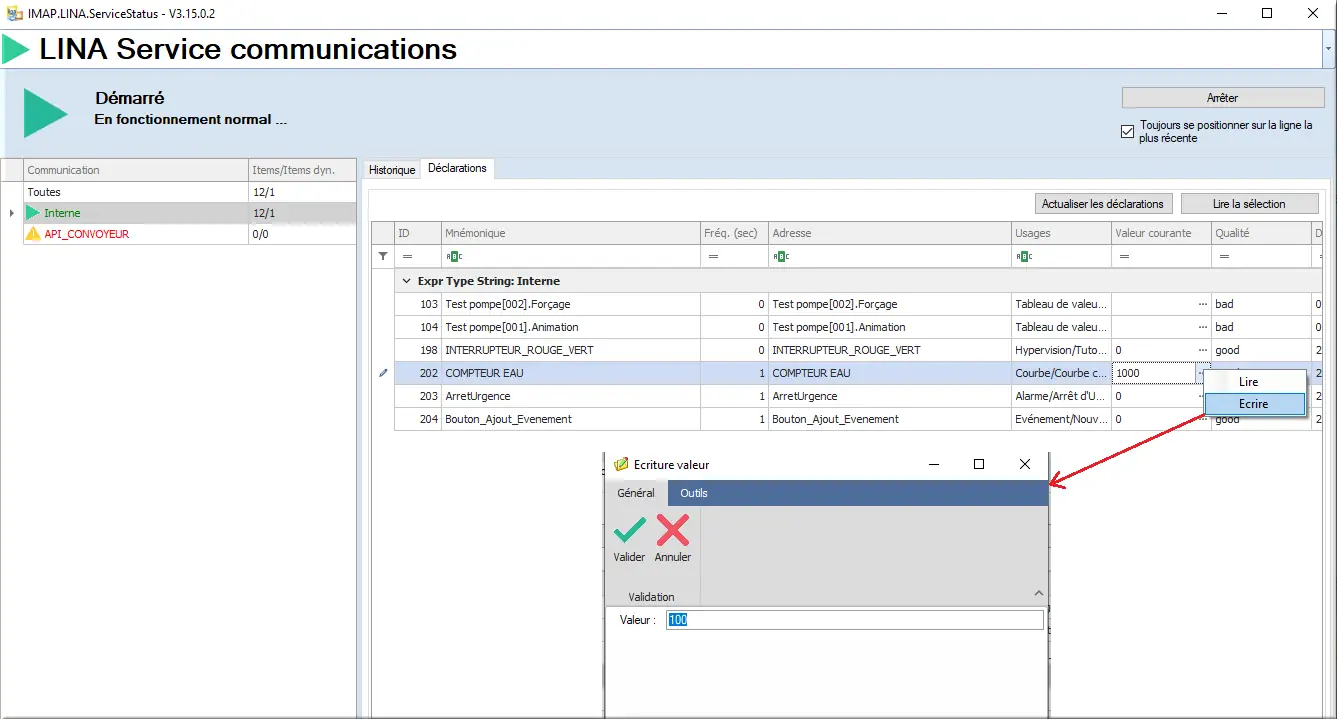
Task: Sort by the Qualité column header
Action: tap(1261, 233)
